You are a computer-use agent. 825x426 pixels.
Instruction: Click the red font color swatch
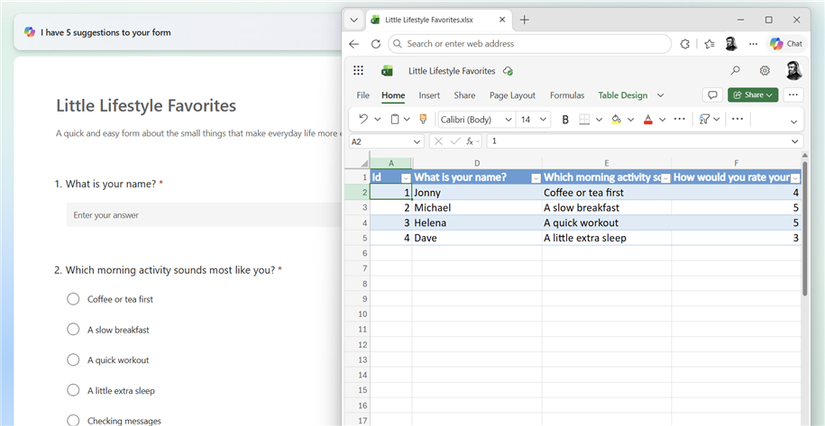(648, 120)
